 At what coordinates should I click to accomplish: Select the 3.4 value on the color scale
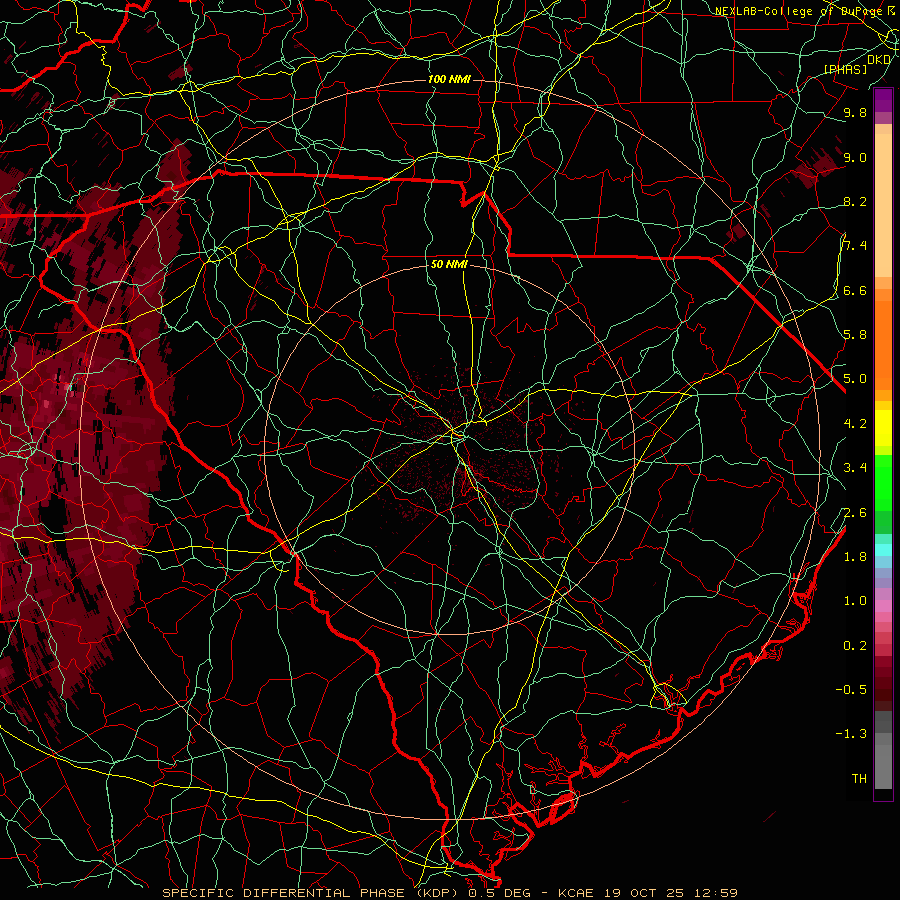855,468
